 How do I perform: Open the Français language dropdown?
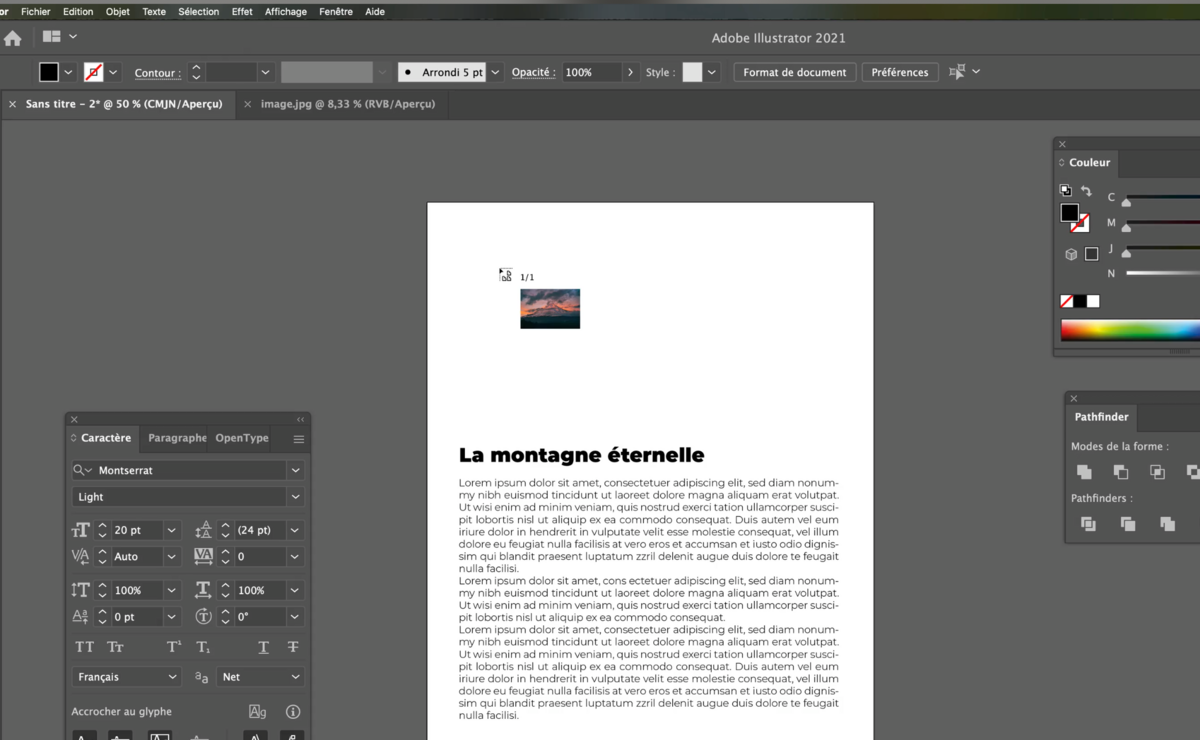pos(127,677)
